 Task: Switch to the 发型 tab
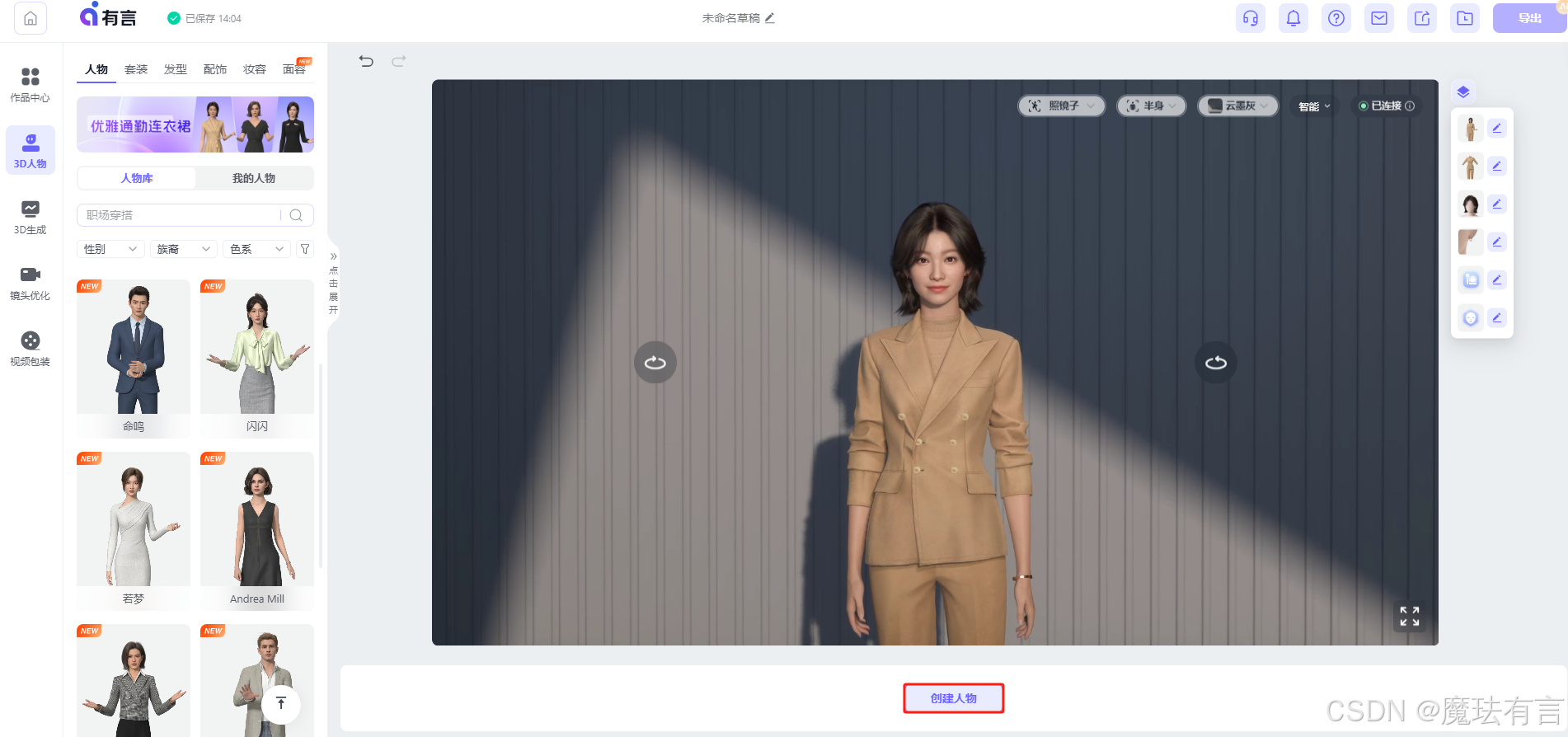click(x=176, y=69)
